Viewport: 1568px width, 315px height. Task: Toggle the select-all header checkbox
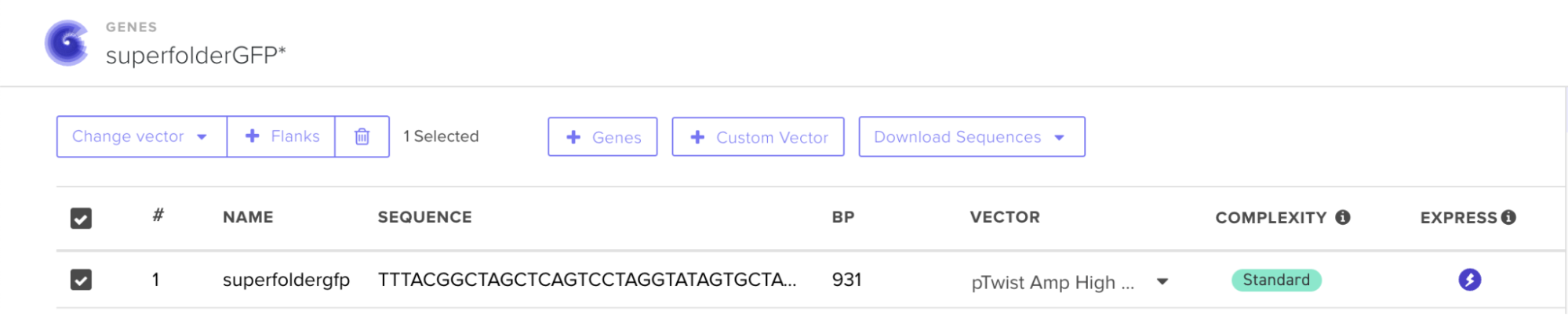(x=81, y=218)
